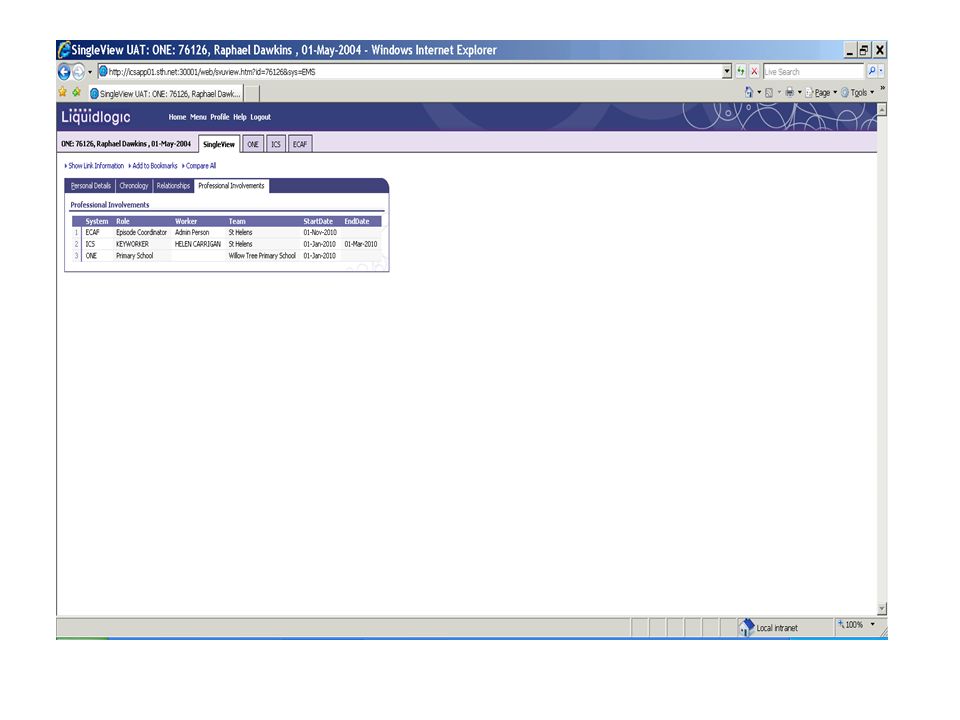Switch to the ICS system tab
960x720 pixels.
click(x=276, y=144)
